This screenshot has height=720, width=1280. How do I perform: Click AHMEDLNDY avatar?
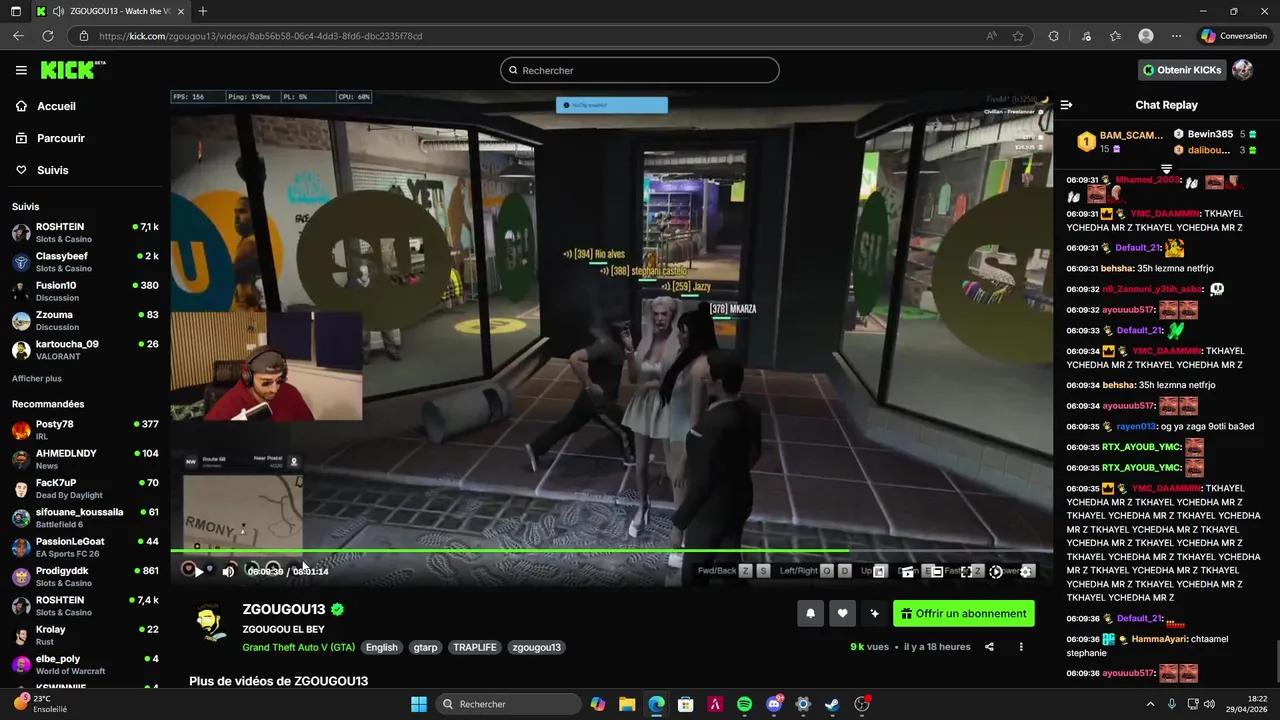(21, 459)
